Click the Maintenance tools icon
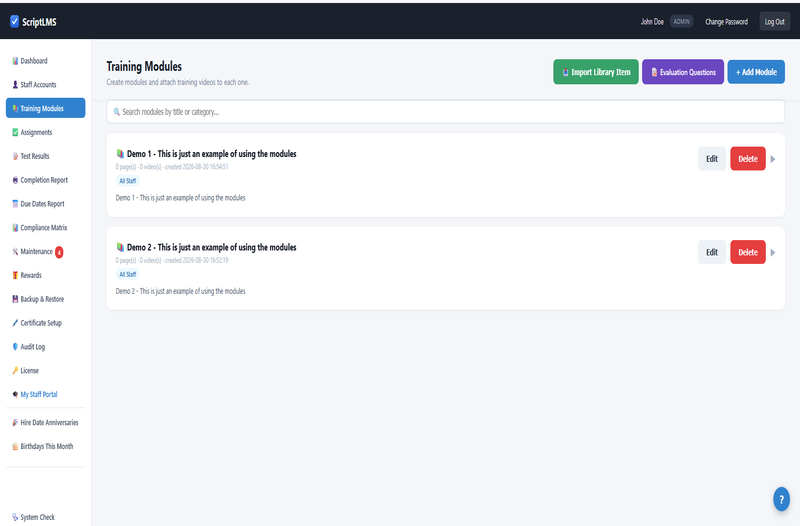This screenshot has width=800, height=526. (15, 252)
